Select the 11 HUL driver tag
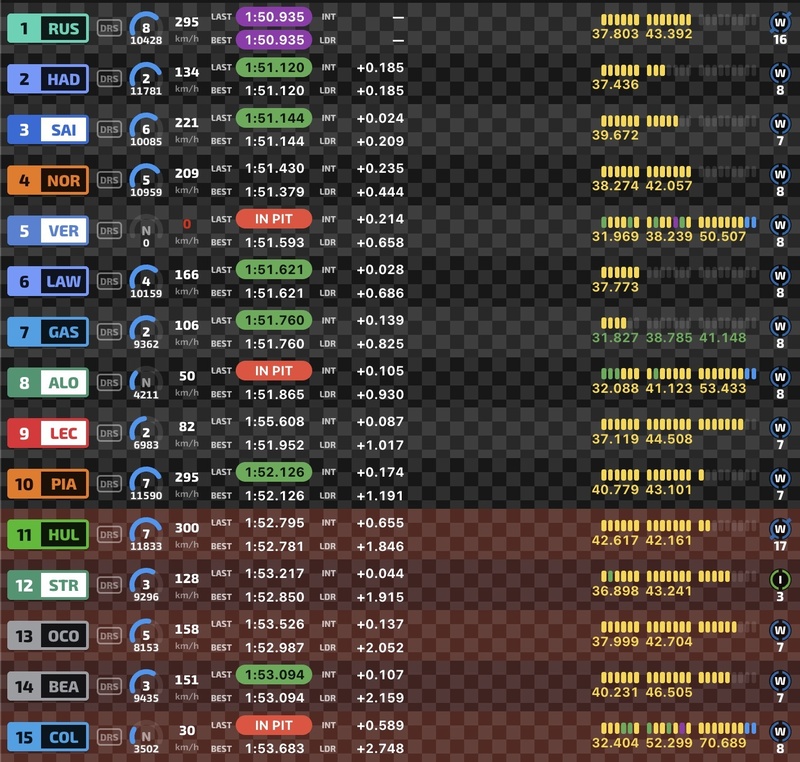 tap(48, 535)
